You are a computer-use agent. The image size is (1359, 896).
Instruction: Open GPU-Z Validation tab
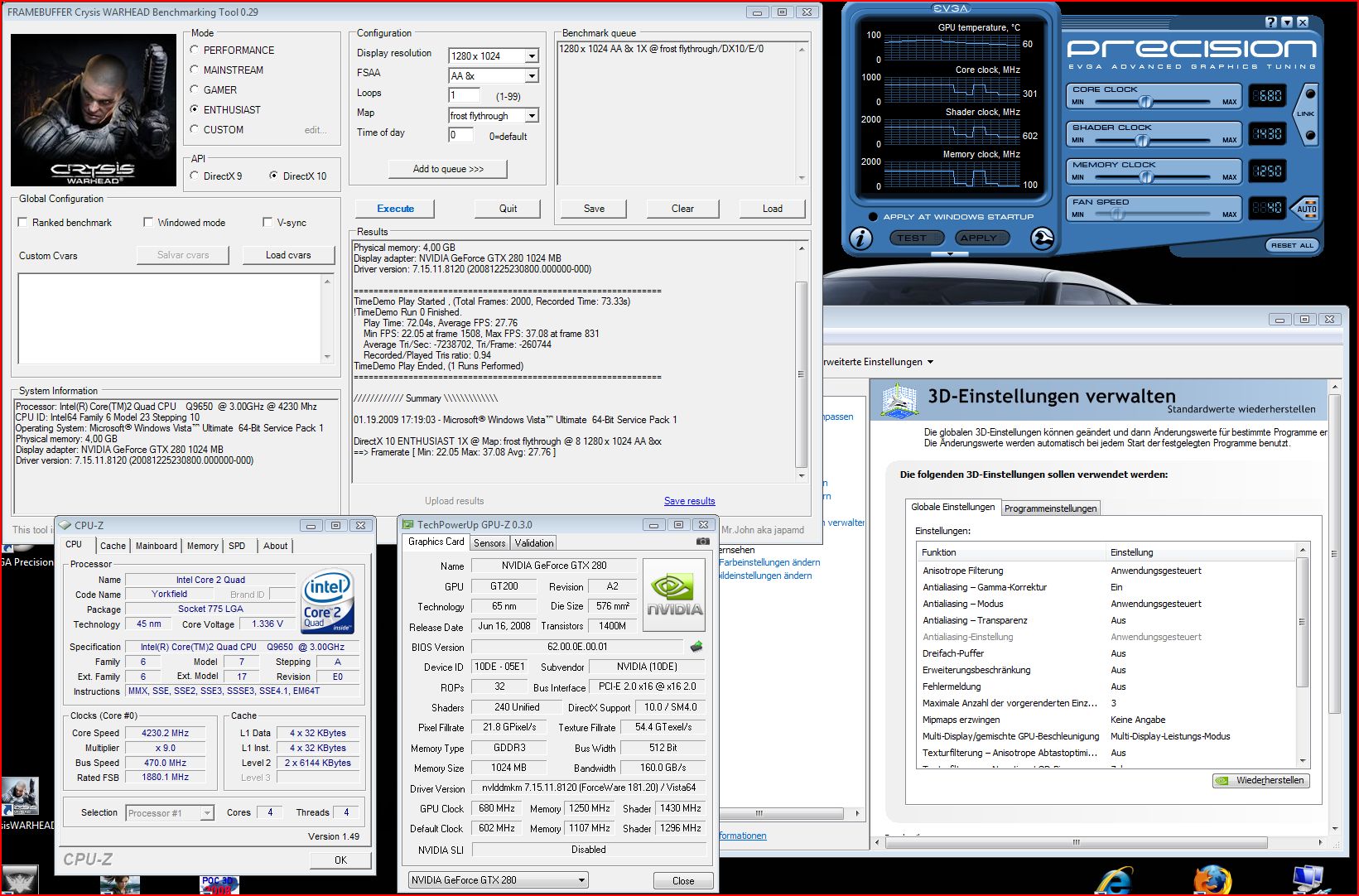[x=534, y=543]
